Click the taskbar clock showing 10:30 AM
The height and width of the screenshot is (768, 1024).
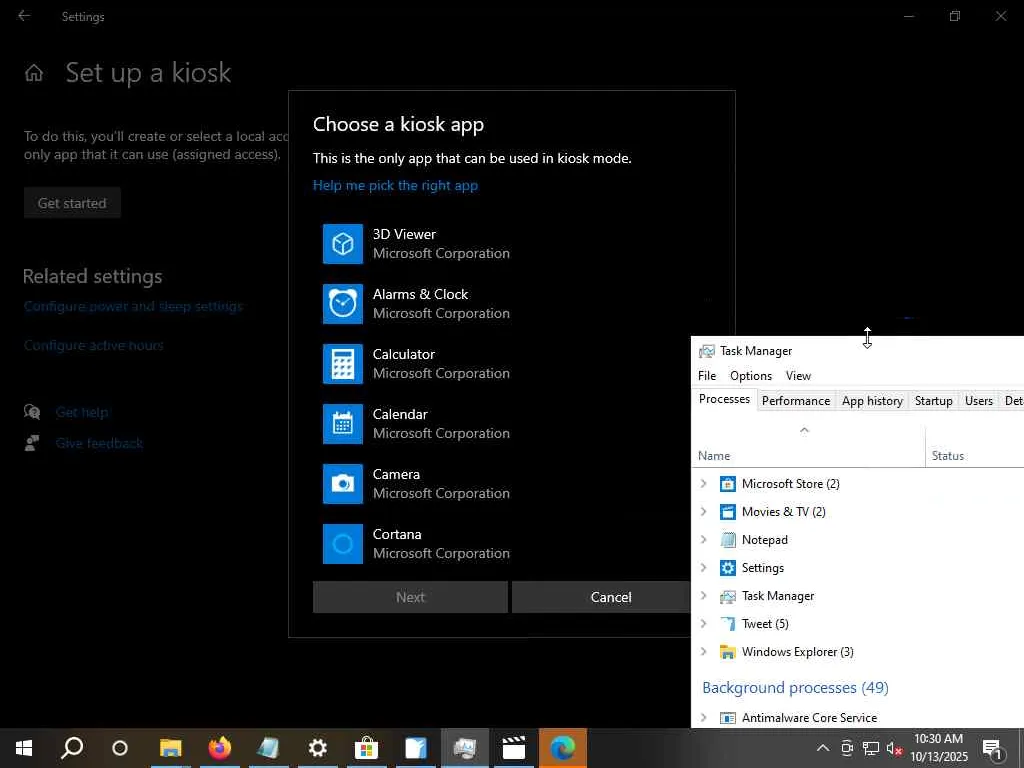(x=938, y=748)
